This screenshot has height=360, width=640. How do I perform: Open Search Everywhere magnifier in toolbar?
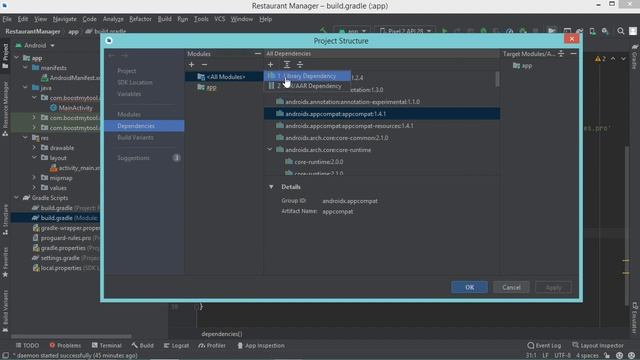pos(620,31)
